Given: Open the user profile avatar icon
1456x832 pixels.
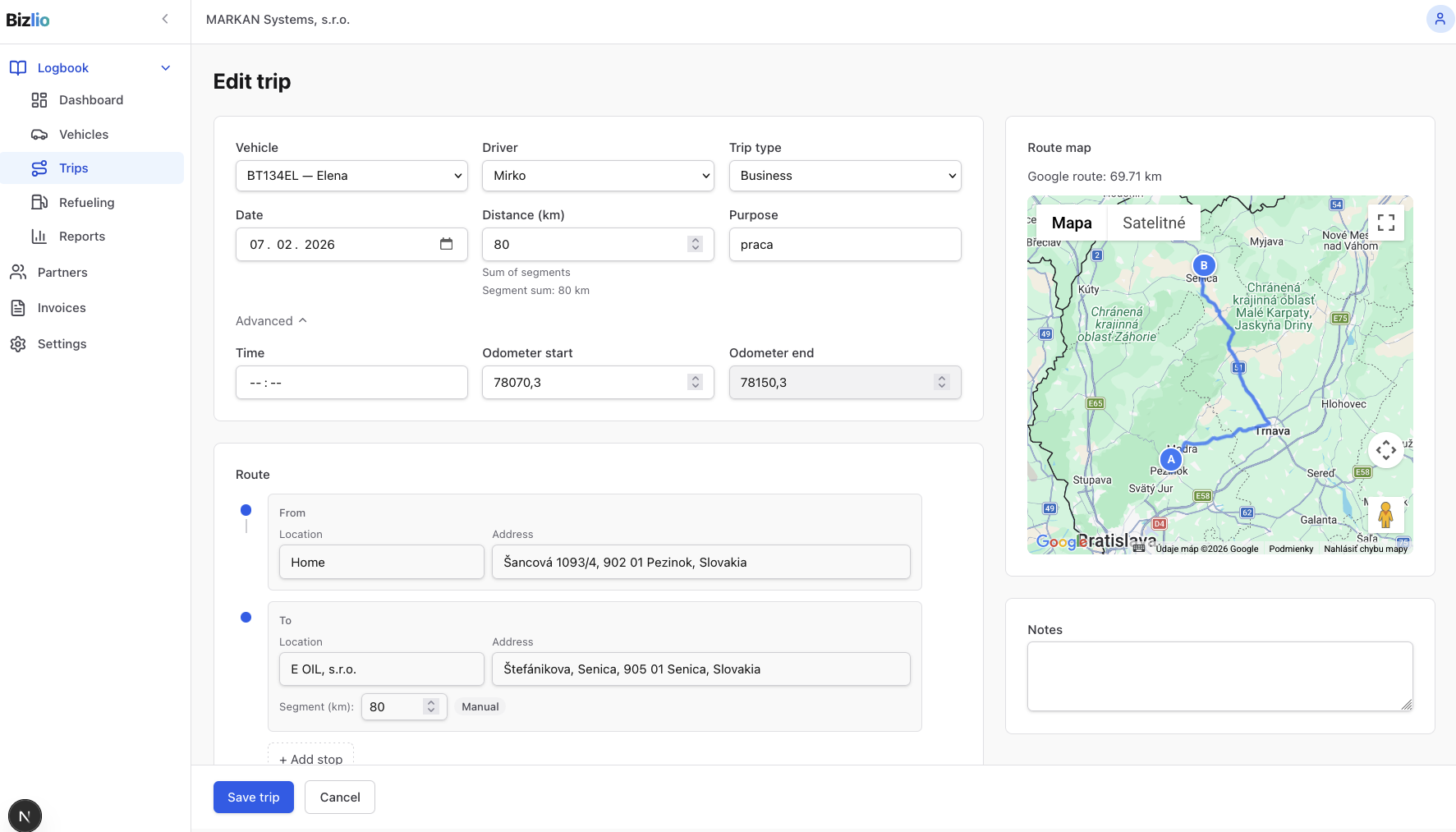Looking at the screenshot, I should click(1440, 19).
